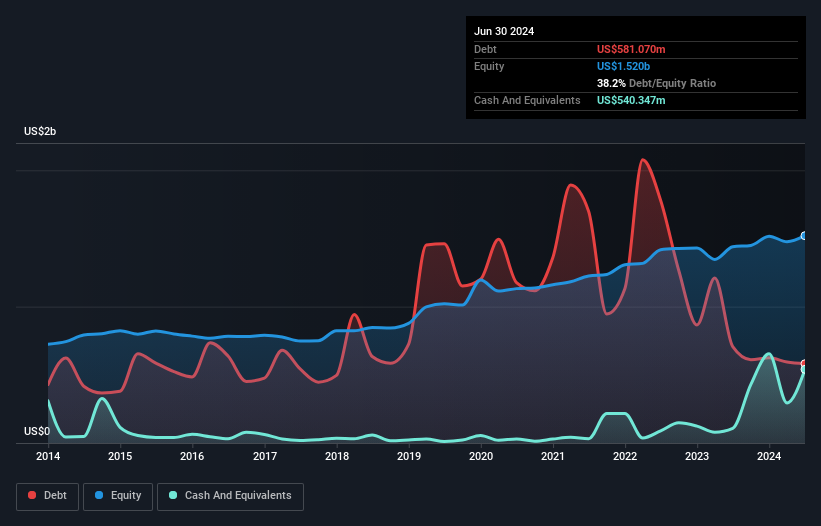Toggle the Equity series legend button
821x526 pixels.
click(118, 496)
